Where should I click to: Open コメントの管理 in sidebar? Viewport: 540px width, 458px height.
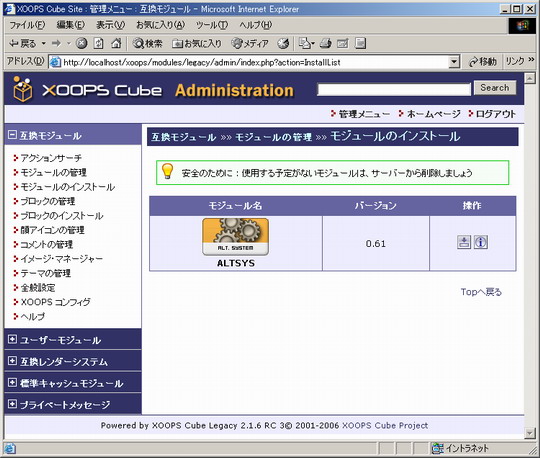(46, 244)
